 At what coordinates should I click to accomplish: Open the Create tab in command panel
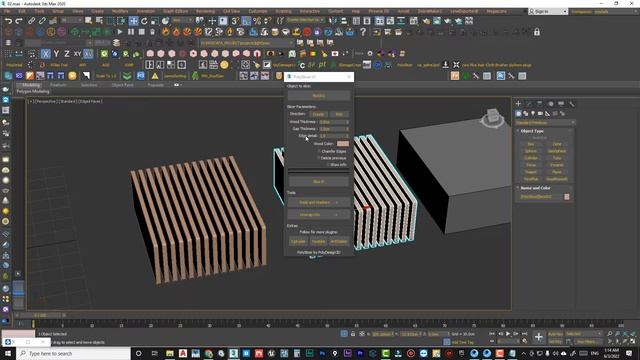pos(518,104)
